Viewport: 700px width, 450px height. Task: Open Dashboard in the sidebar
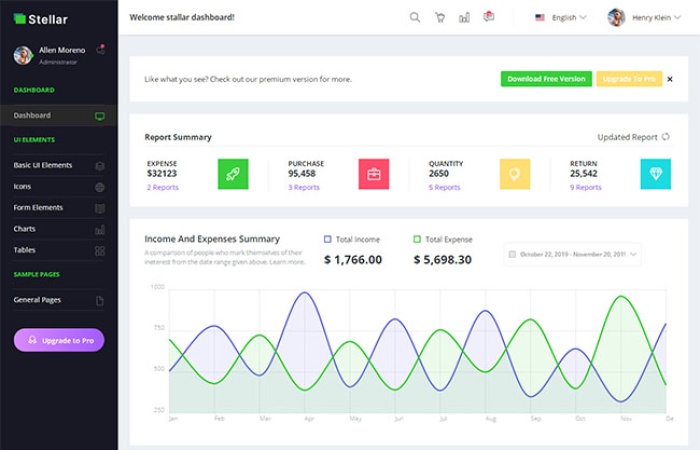coord(58,116)
